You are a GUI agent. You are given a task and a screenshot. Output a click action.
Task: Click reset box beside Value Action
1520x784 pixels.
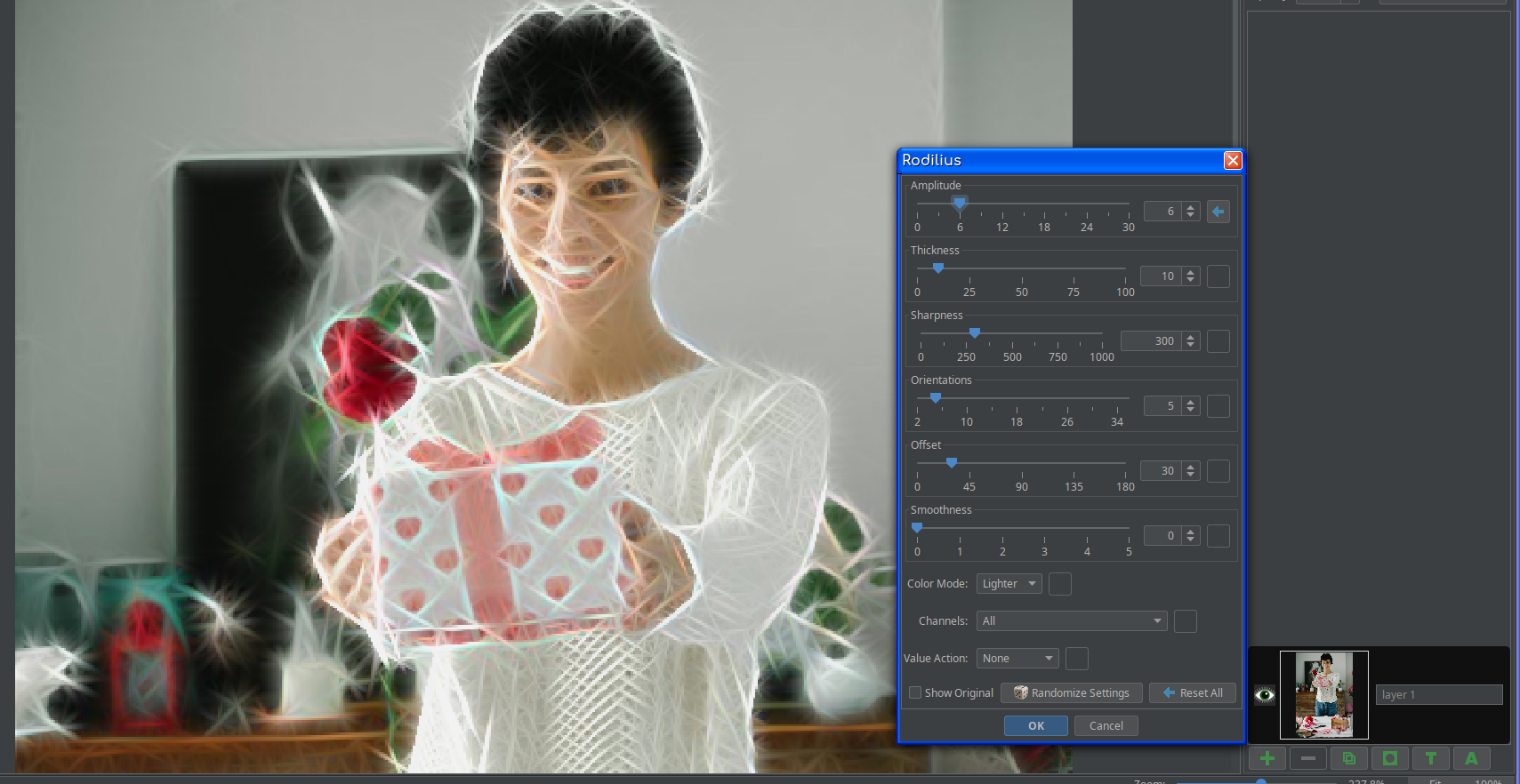[x=1077, y=659]
